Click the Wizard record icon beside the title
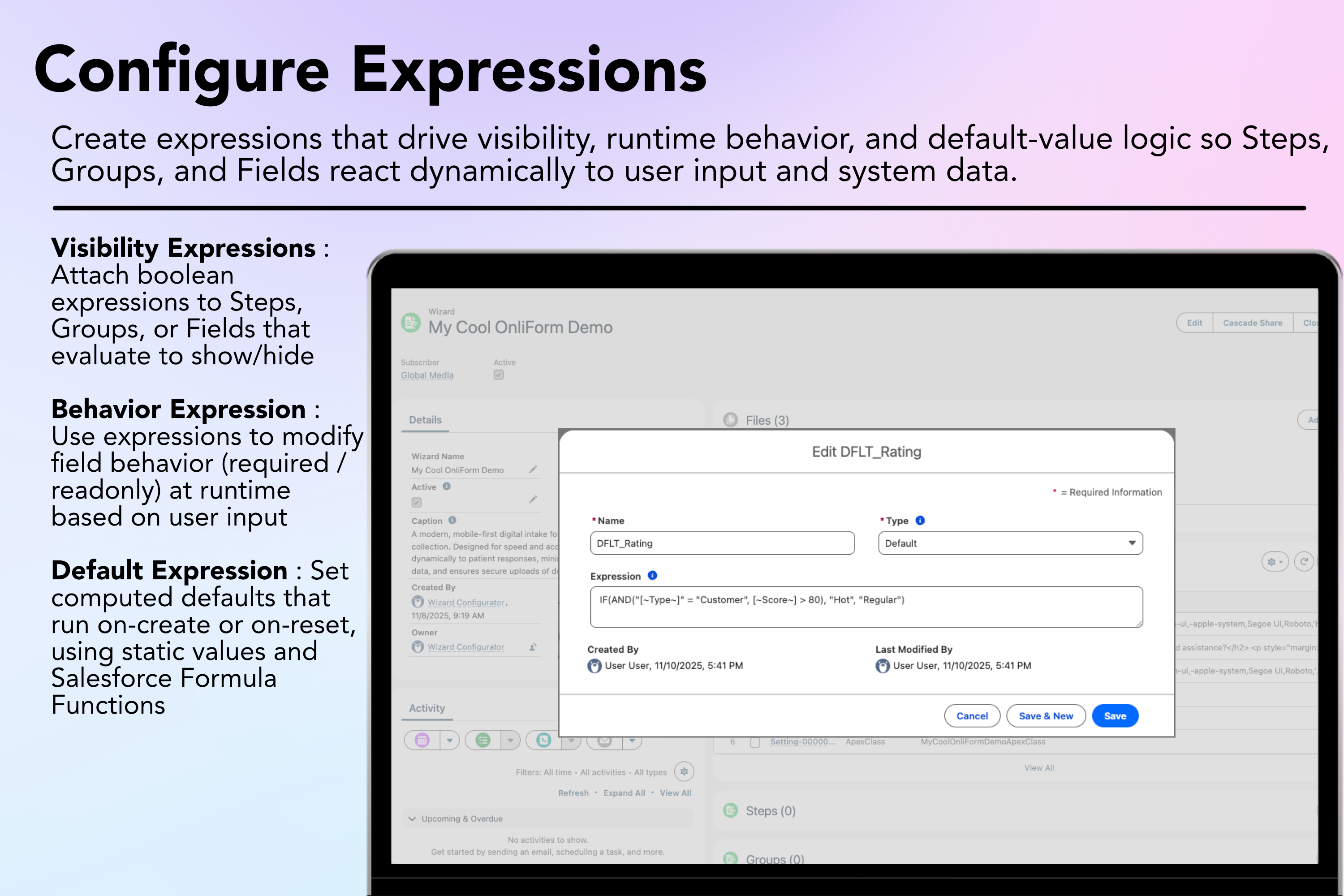Image resolution: width=1344 pixels, height=896 pixels. pos(410,322)
